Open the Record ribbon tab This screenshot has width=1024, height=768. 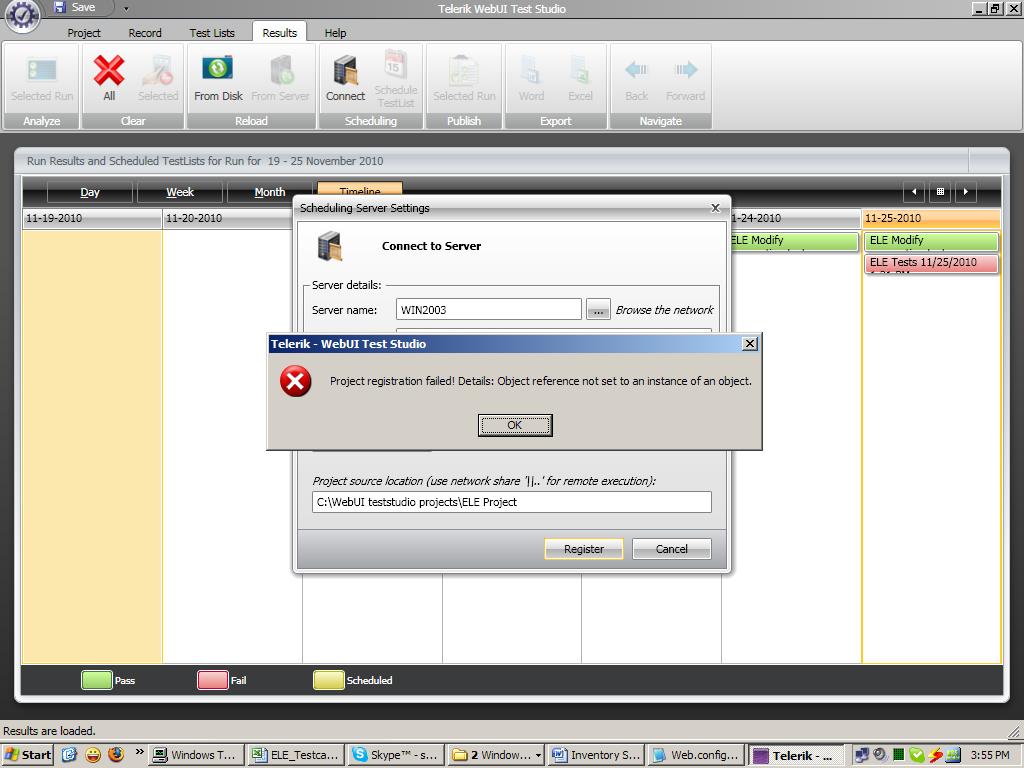pyautogui.click(x=145, y=33)
